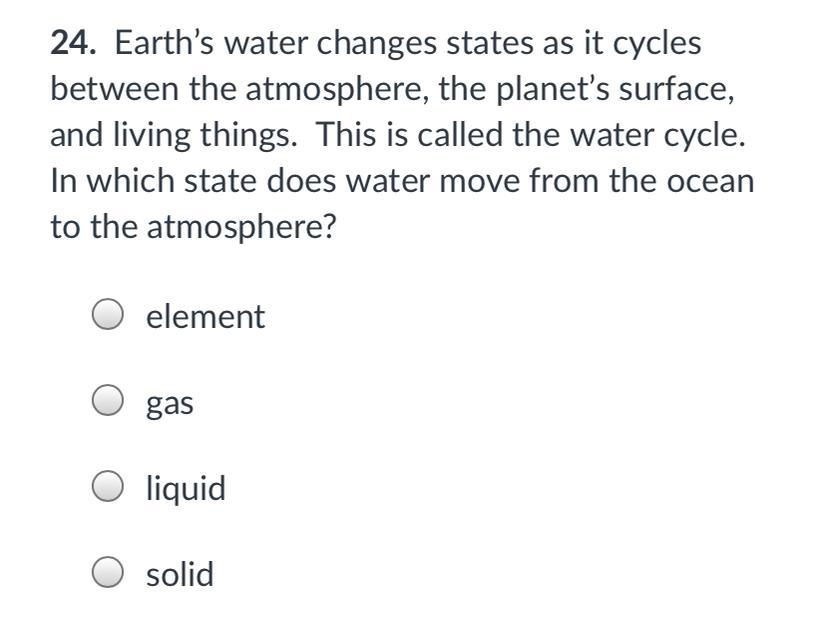Click the word "atmosphere?" ending the question

pyautogui.click(x=241, y=228)
